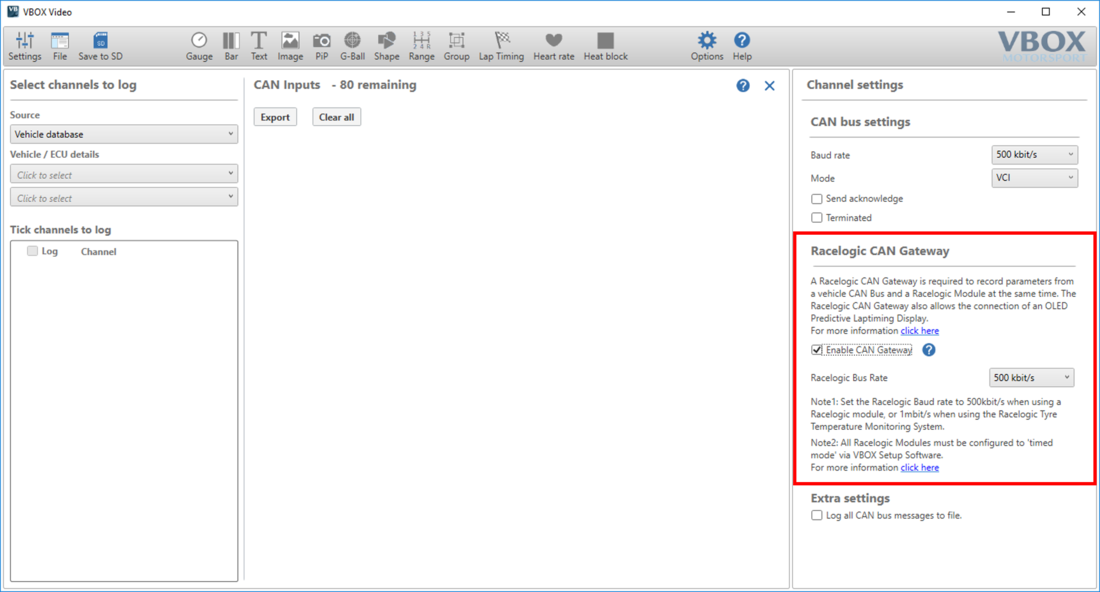Open the Settings toolbar icon
The height and width of the screenshot is (592, 1100).
coord(25,46)
